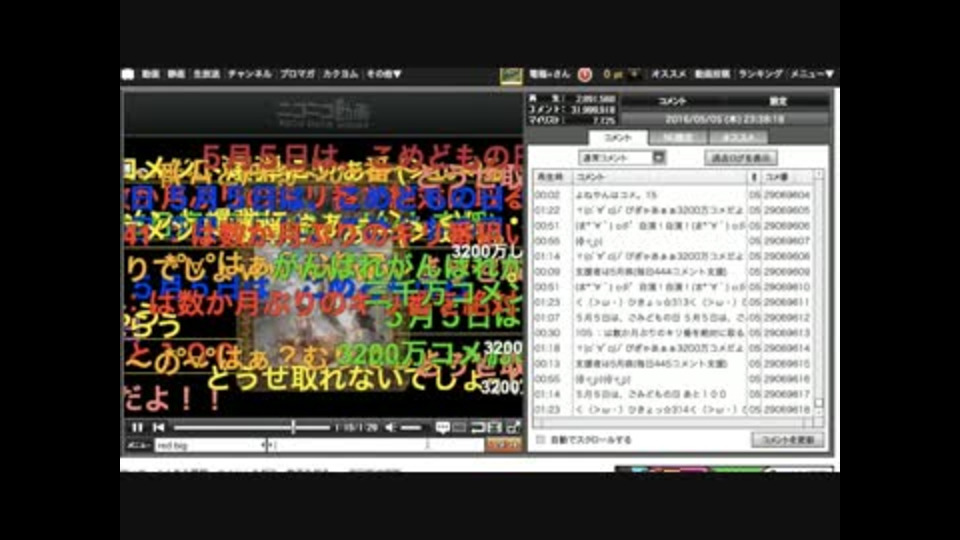This screenshot has width=960, height=540.
Task: Select comment row number 29069613
Action: (x=672, y=332)
